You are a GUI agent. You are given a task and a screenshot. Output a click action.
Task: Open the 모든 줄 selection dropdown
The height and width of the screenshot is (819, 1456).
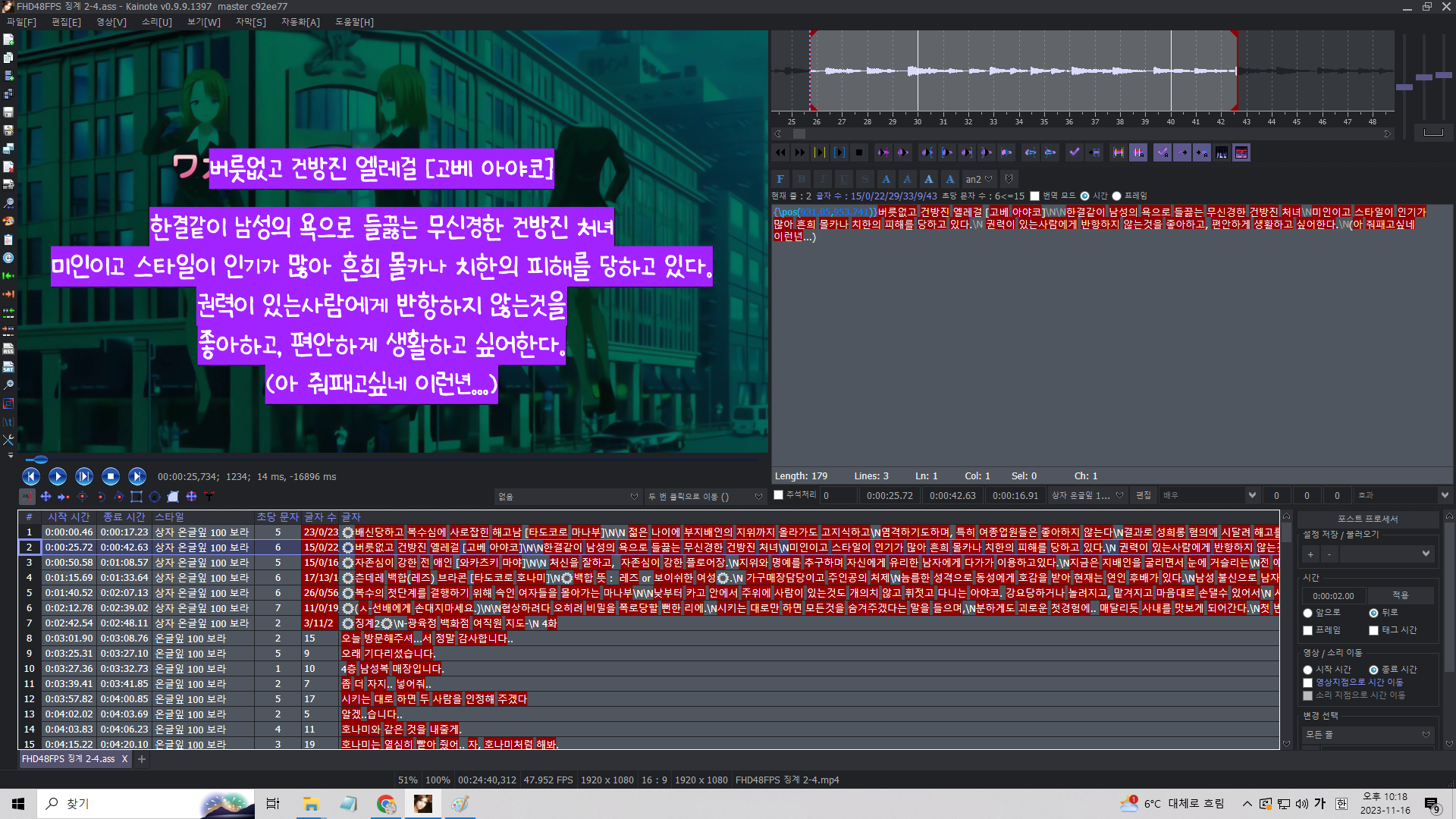pyautogui.click(x=1368, y=734)
